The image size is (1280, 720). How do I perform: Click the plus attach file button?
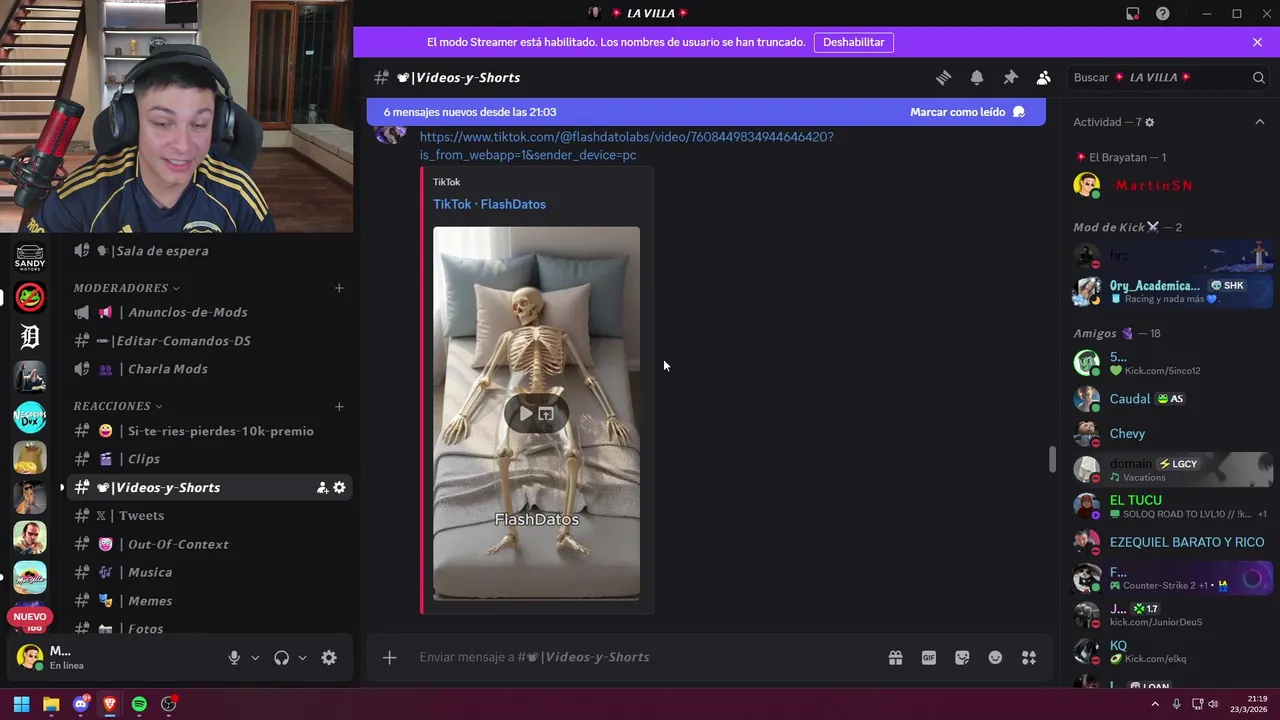point(389,657)
